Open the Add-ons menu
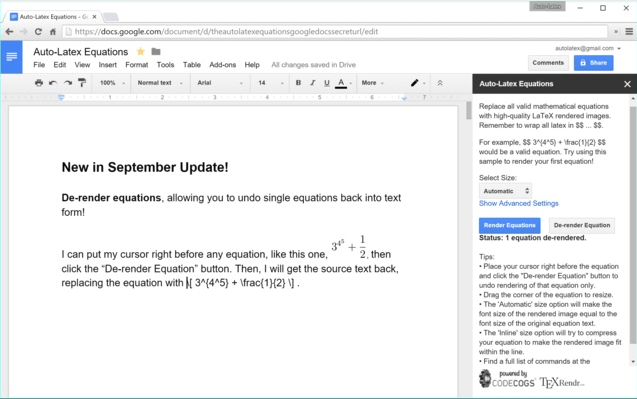 tap(223, 65)
